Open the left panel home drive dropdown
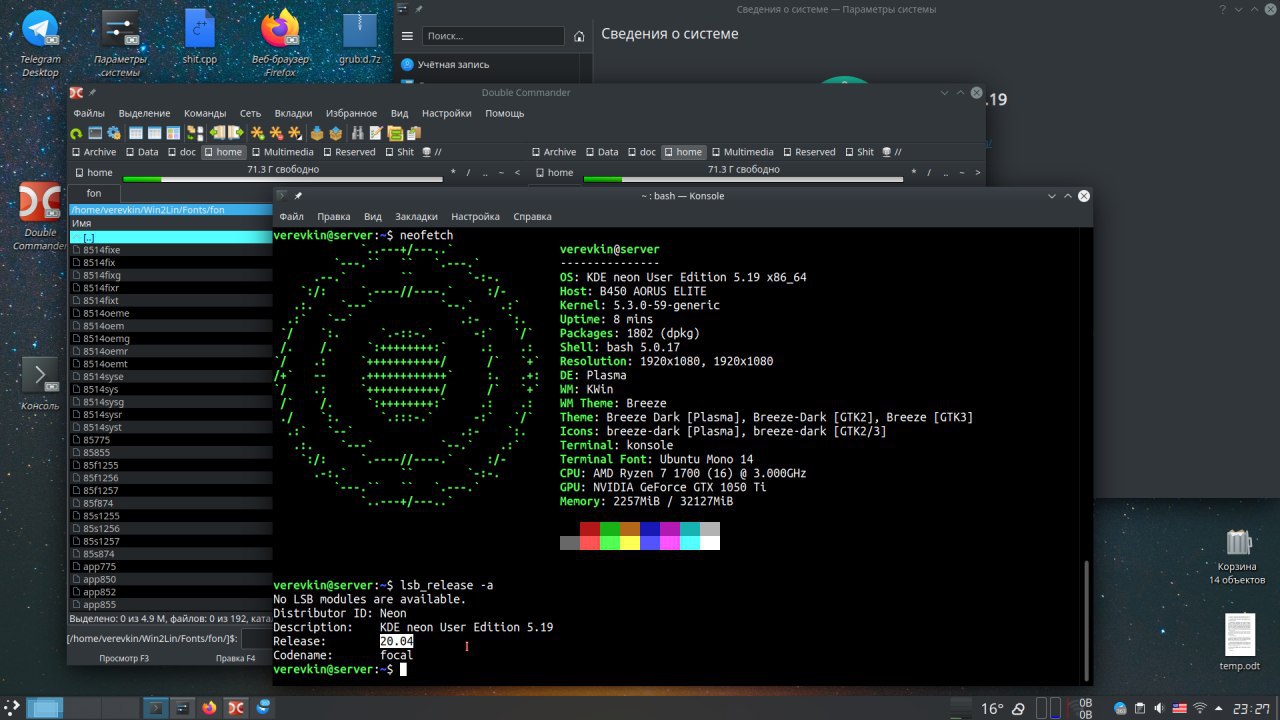The height and width of the screenshot is (720, 1280). point(93,172)
